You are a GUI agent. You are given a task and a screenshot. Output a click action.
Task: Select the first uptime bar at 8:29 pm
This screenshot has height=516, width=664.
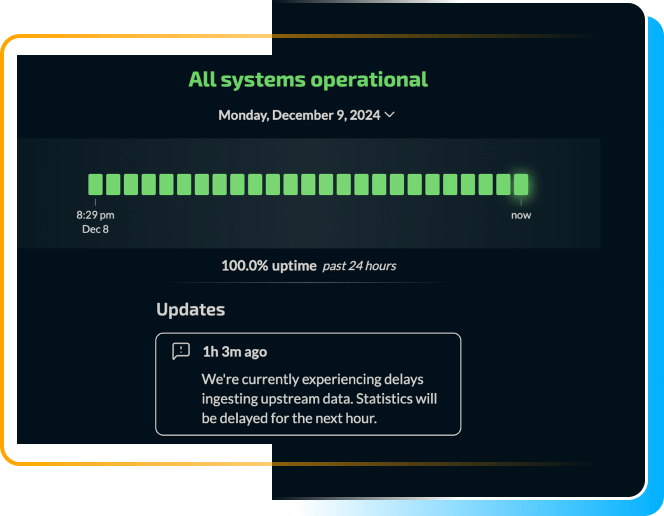click(95, 184)
